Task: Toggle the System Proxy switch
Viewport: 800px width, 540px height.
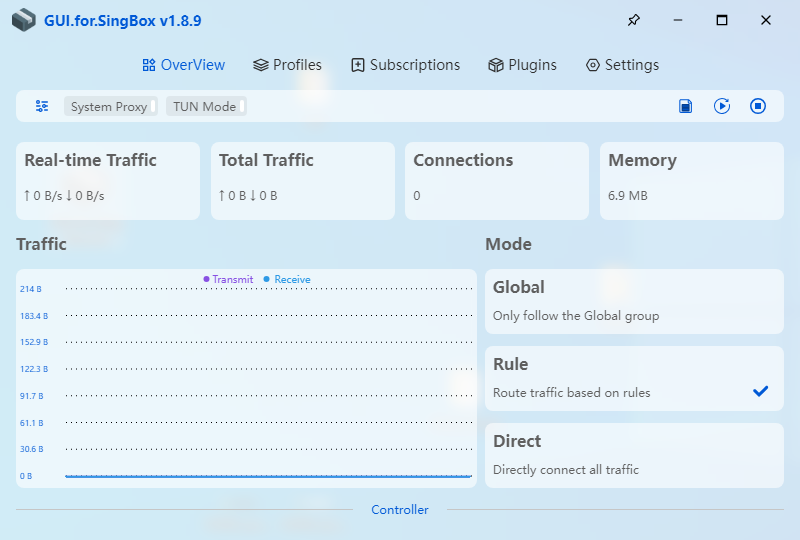Action: (110, 106)
